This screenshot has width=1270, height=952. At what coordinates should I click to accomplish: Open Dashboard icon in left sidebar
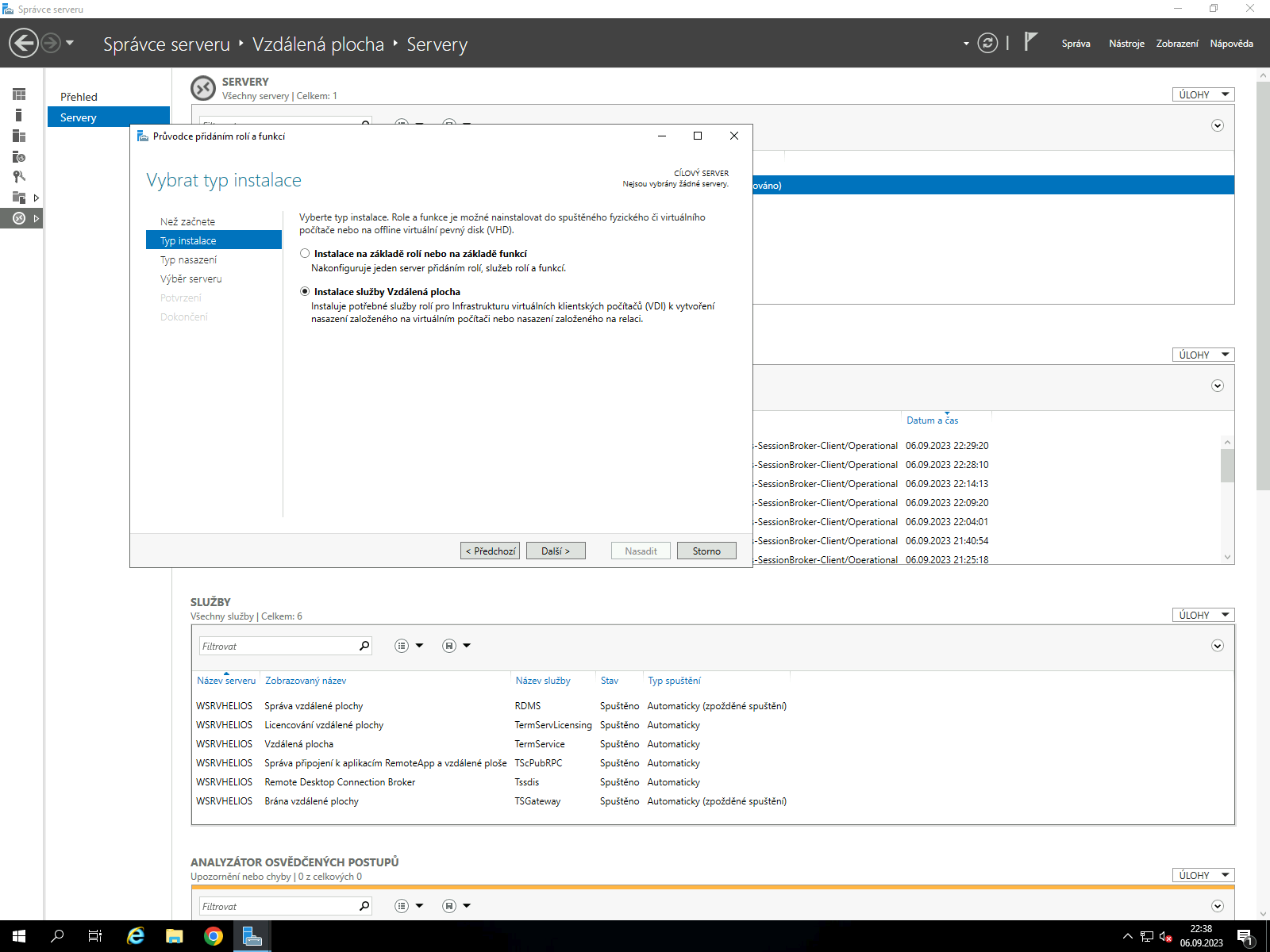click(x=19, y=94)
